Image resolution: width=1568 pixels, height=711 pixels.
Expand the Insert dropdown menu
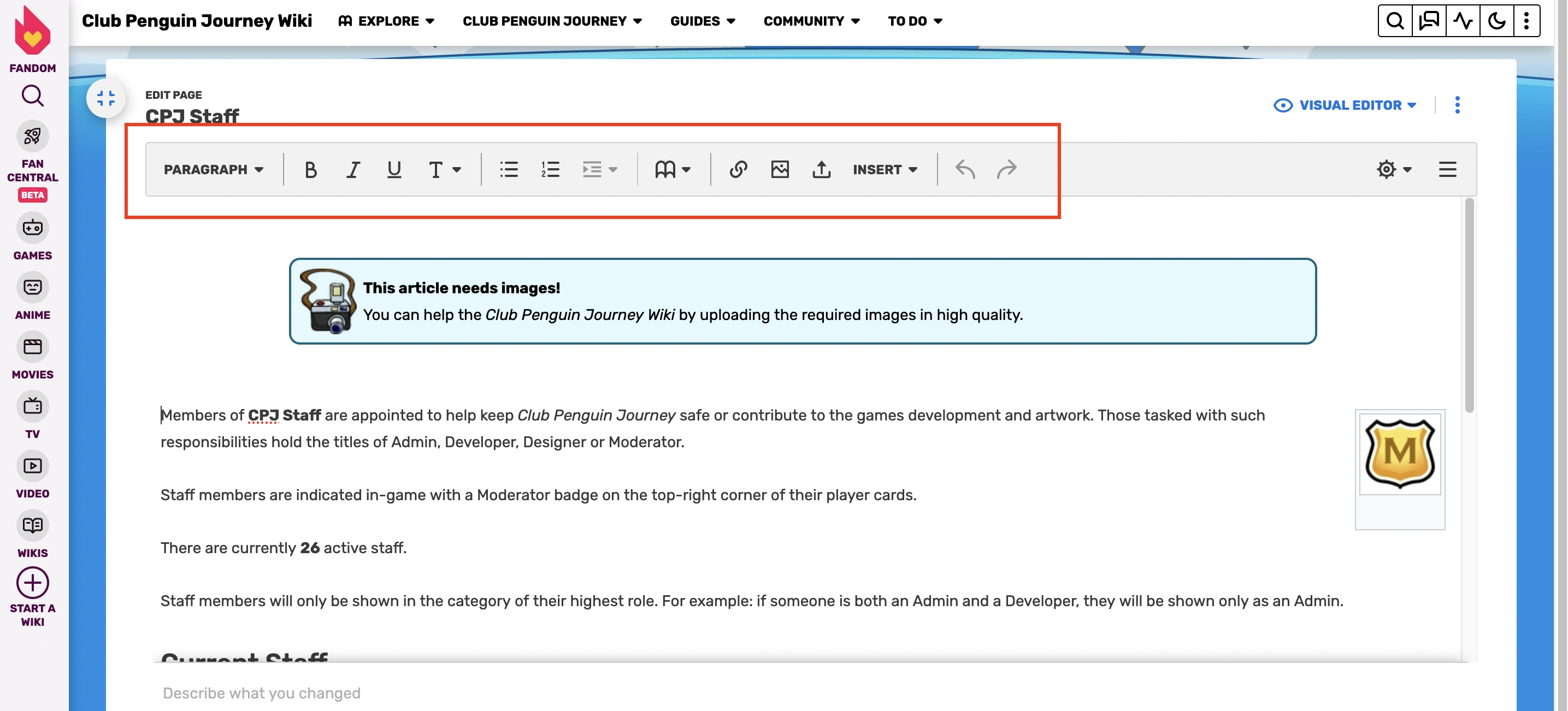click(885, 169)
